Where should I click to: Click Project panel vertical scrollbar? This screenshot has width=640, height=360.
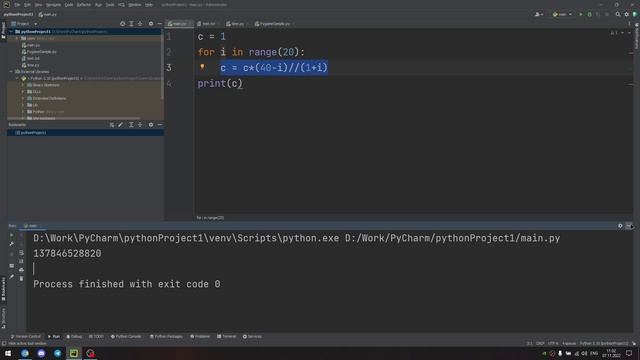162,65
